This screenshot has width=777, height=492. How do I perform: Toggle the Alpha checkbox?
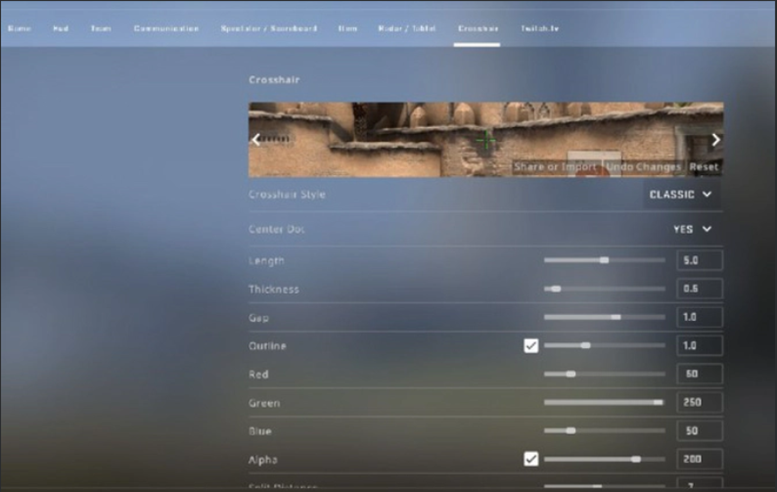coord(531,459)
